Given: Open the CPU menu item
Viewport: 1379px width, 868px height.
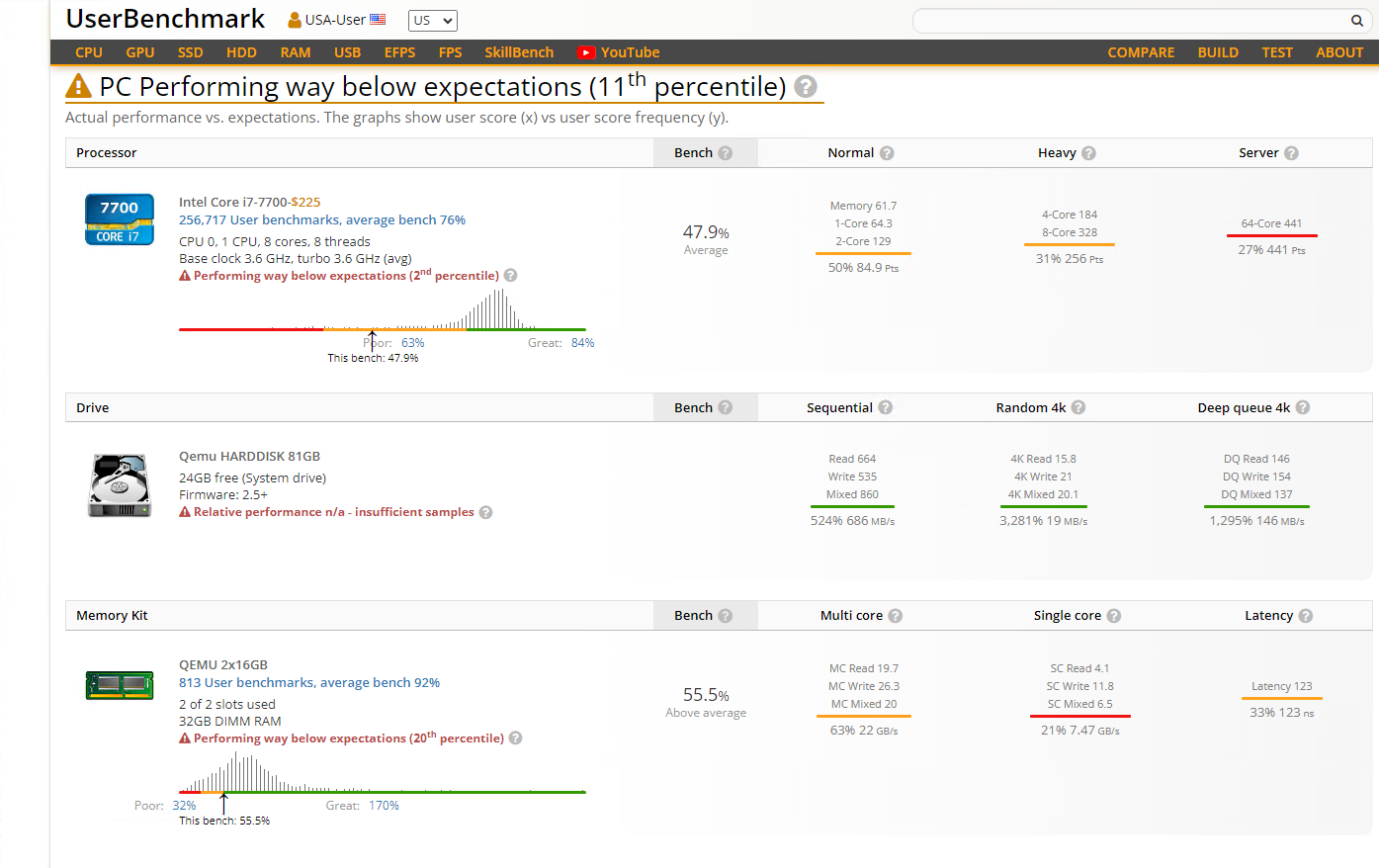Looking at the screenshot, I should click(x=89, y=52).
